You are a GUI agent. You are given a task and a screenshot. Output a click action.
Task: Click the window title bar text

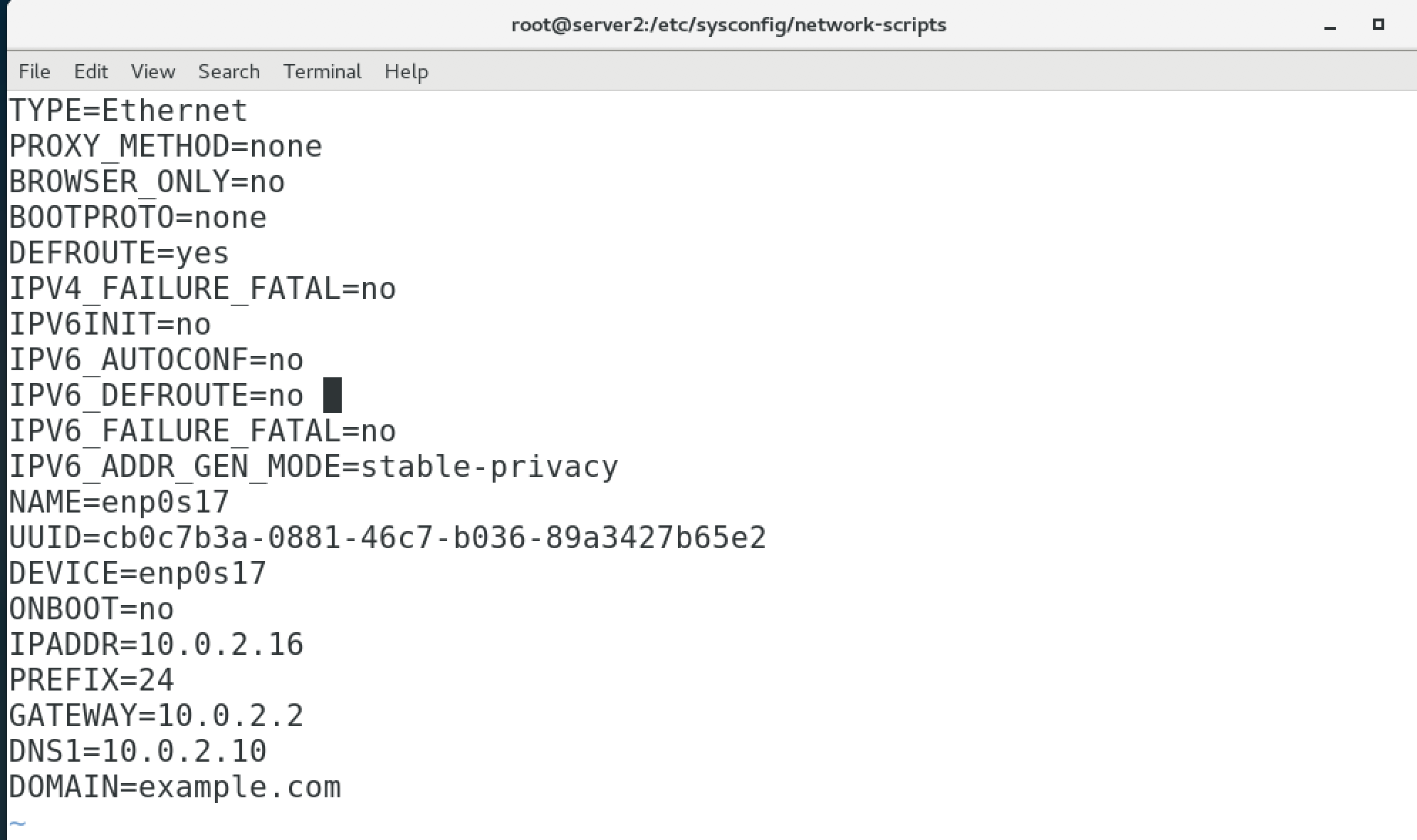tap(729, 25)
